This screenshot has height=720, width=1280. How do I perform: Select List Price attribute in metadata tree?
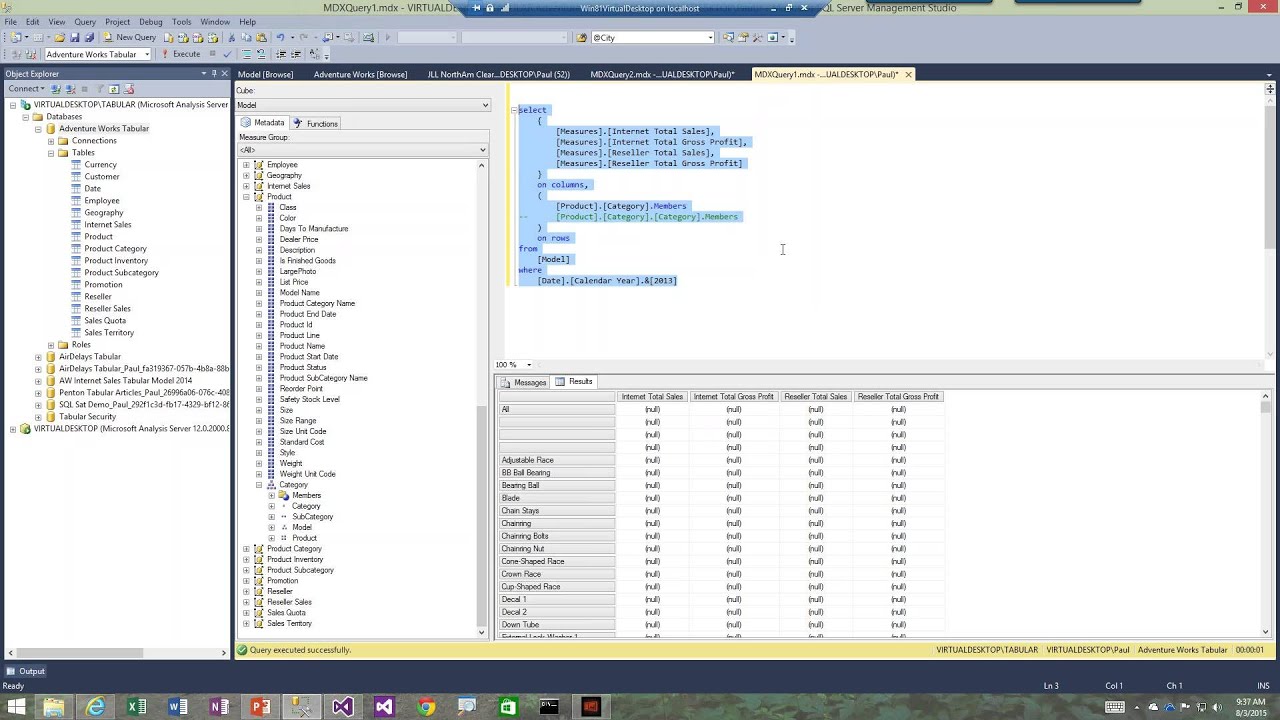click(294, 282)
